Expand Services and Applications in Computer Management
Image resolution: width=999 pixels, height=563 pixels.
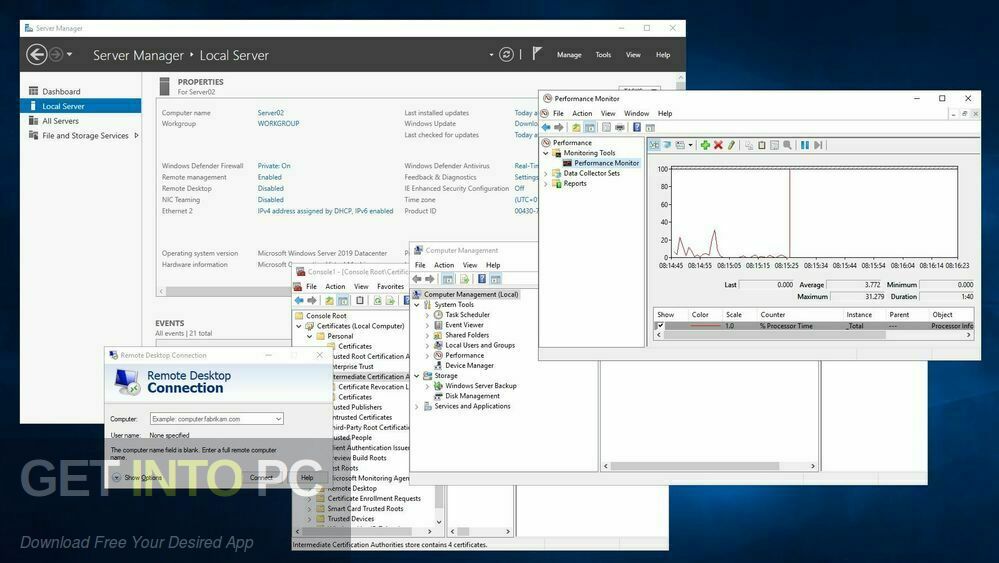tap(417, 406)
